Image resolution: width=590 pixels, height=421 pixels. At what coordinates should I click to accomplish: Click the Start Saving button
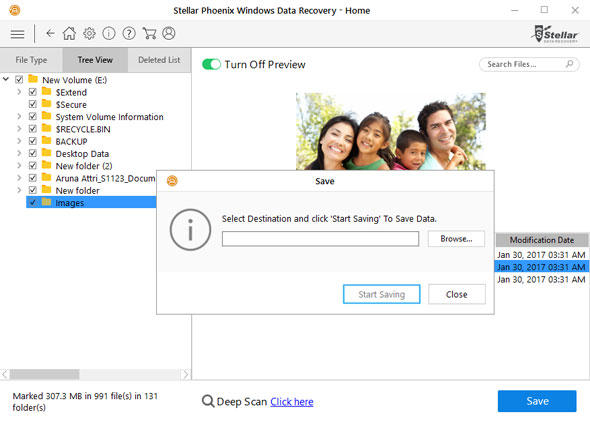(x=382, y=294)
